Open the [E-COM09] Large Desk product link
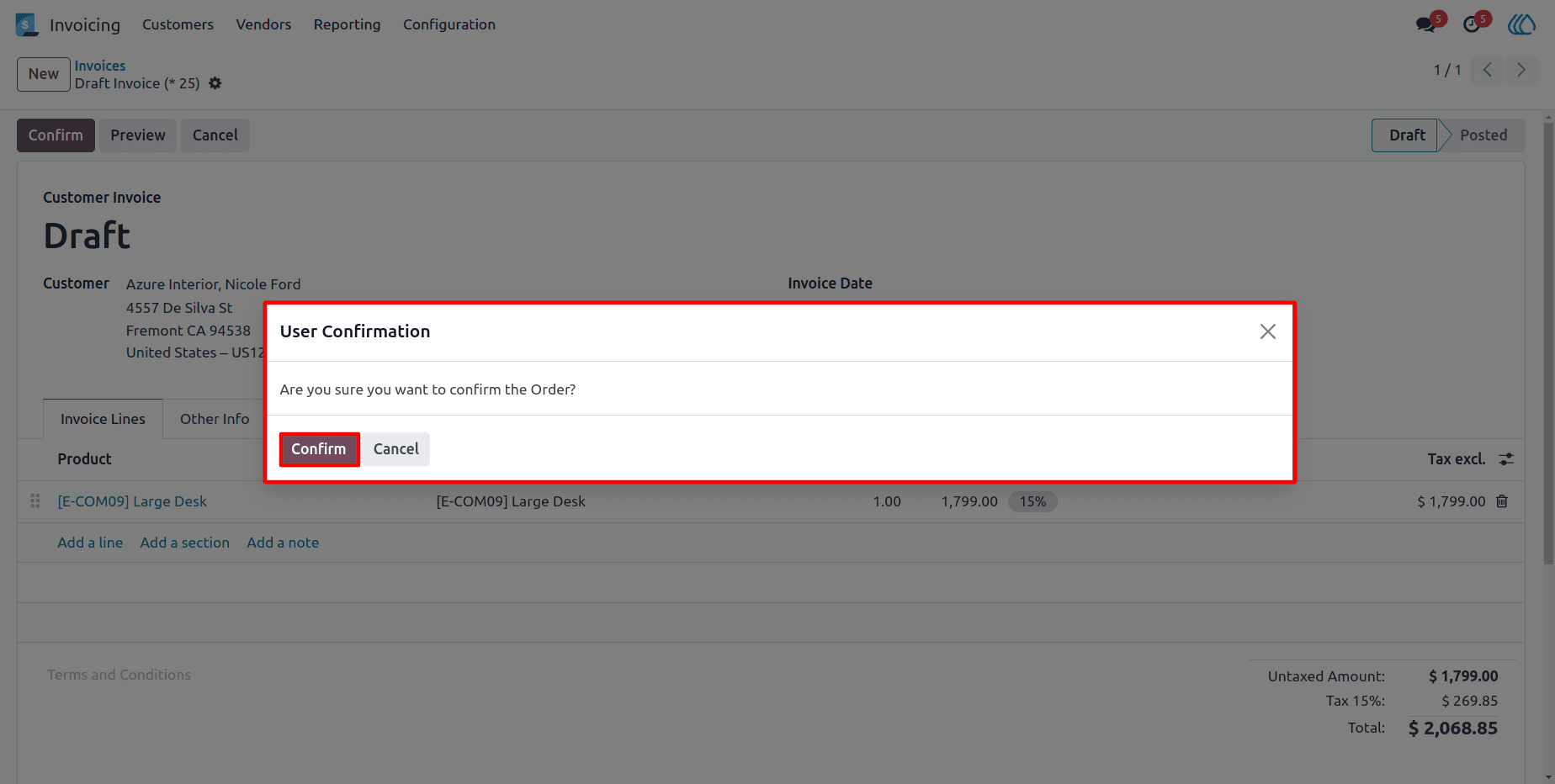This screenshot has width=1555, height=784. point(132,501)
